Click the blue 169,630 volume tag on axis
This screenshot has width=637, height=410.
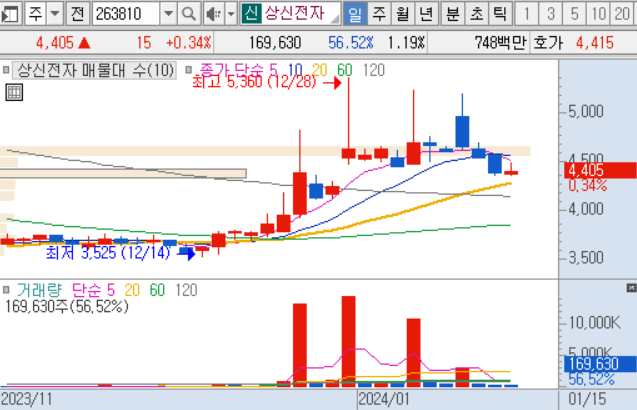(600, 364)
